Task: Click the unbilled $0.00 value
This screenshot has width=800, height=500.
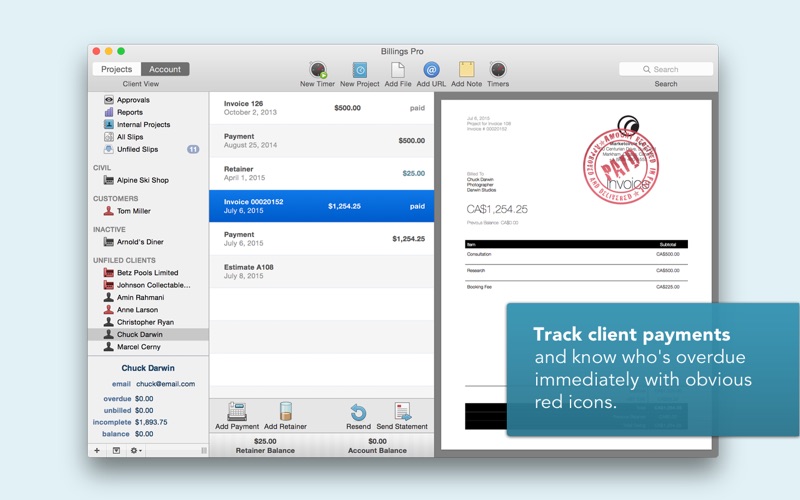Action: pos(144,410)
